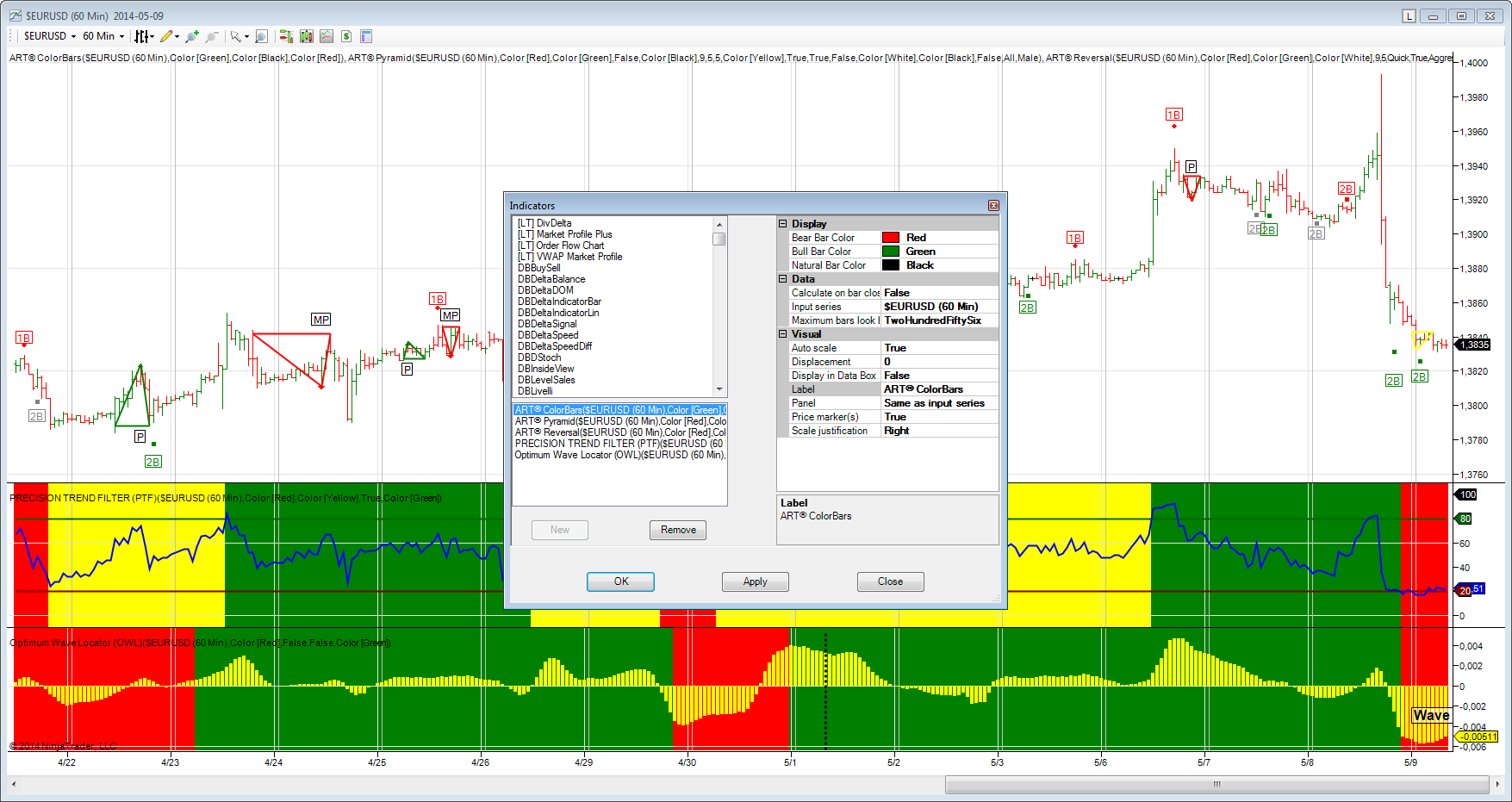Viewport: 1512px width, 802px height.
Task: Click the zoom frame magnifier icon
Action: [261, 36]
